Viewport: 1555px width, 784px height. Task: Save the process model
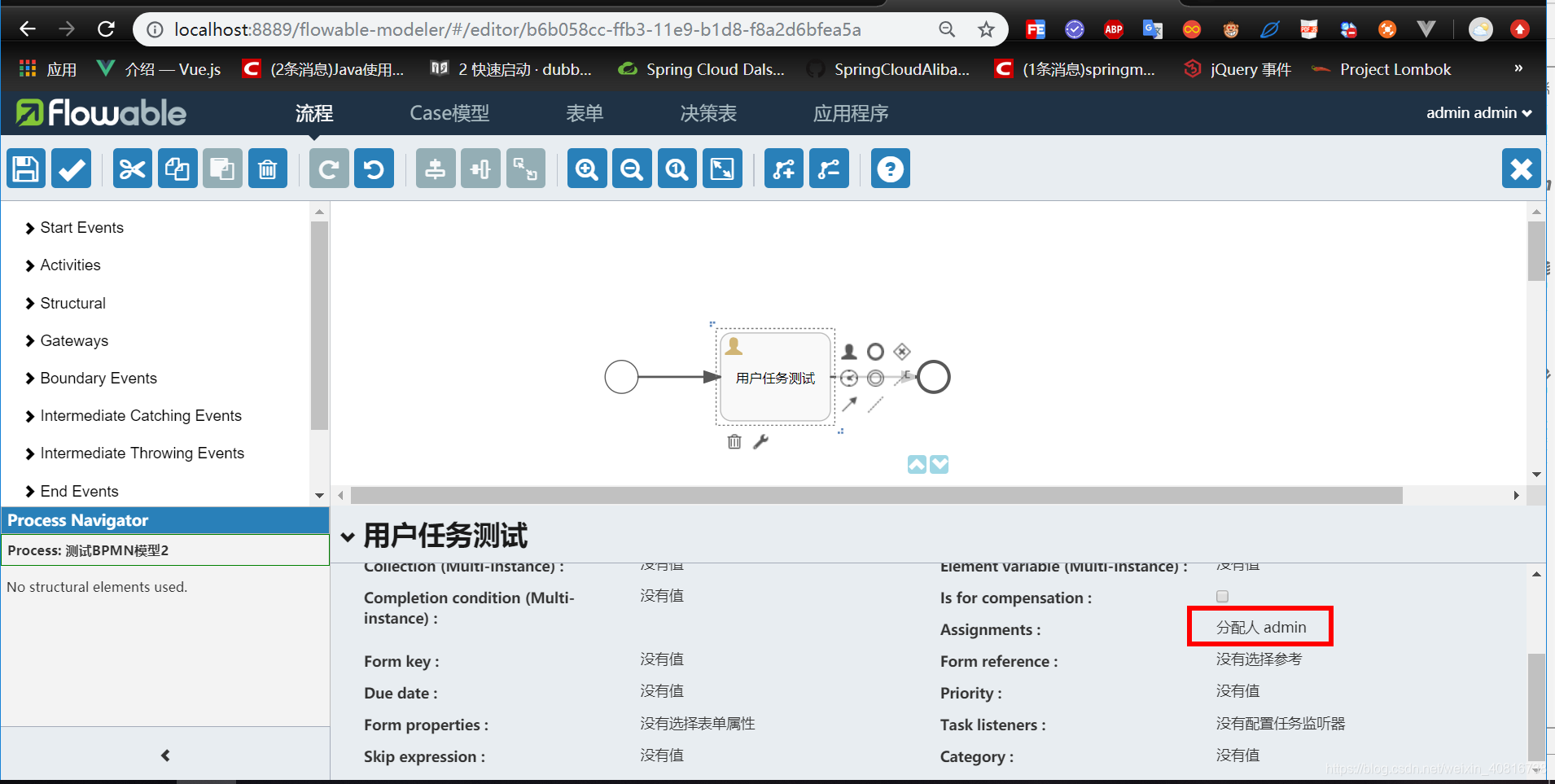coord(25,168)
